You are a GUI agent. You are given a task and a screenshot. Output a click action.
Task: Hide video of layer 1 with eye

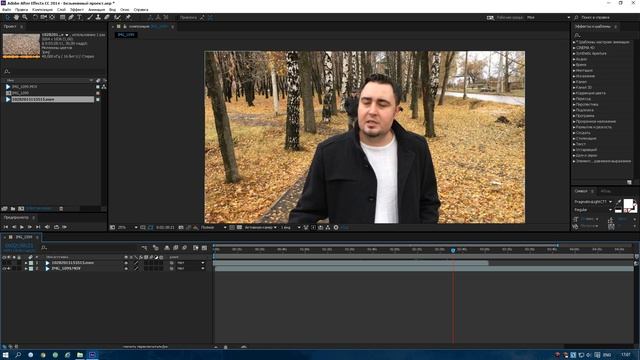(4, 263)
